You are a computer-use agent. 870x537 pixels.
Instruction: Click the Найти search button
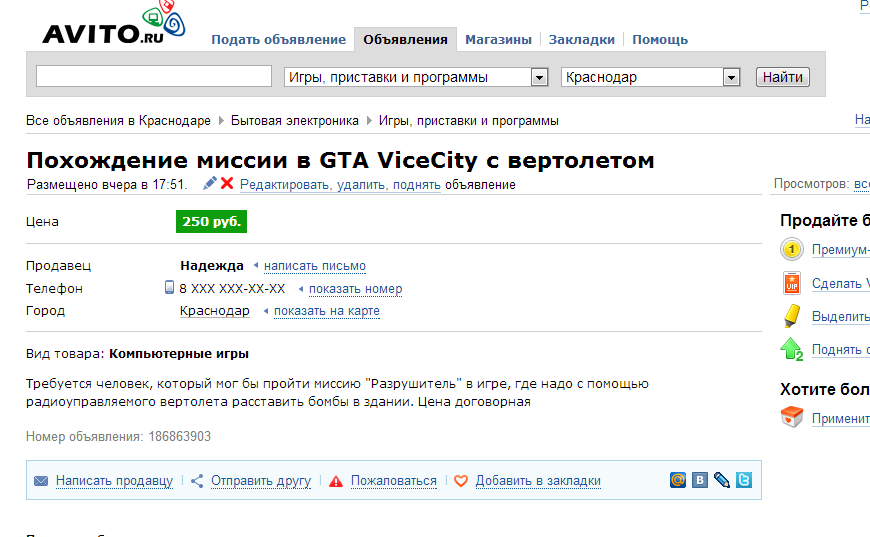[x=782, y=77]
